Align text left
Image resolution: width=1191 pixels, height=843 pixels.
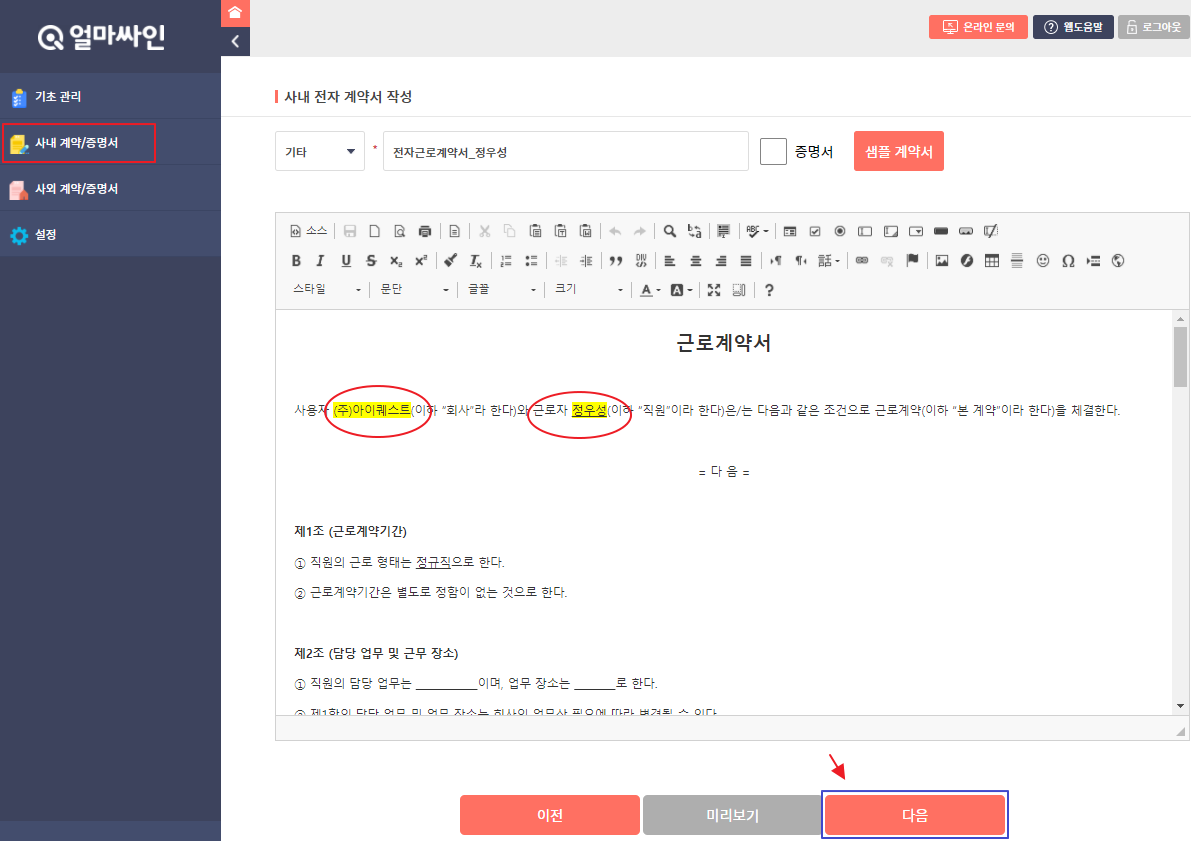coord(670,260)
